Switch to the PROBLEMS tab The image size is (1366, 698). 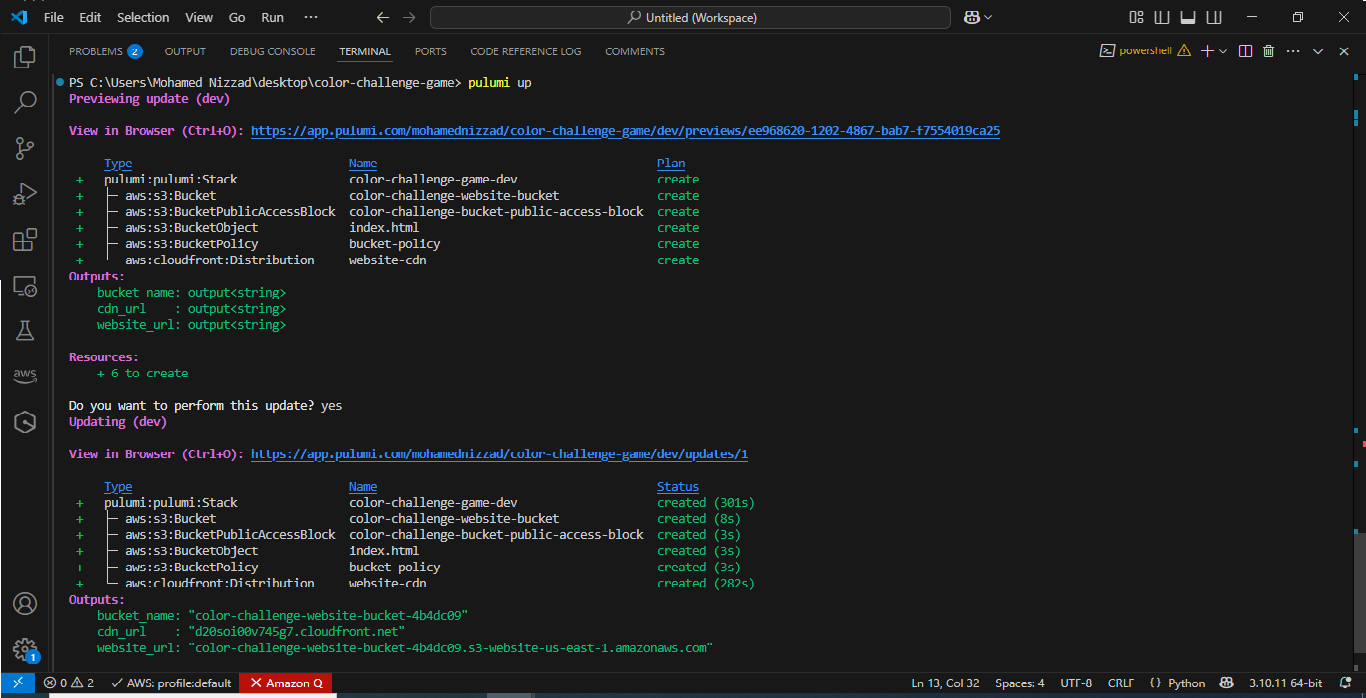tap(105, 51)
